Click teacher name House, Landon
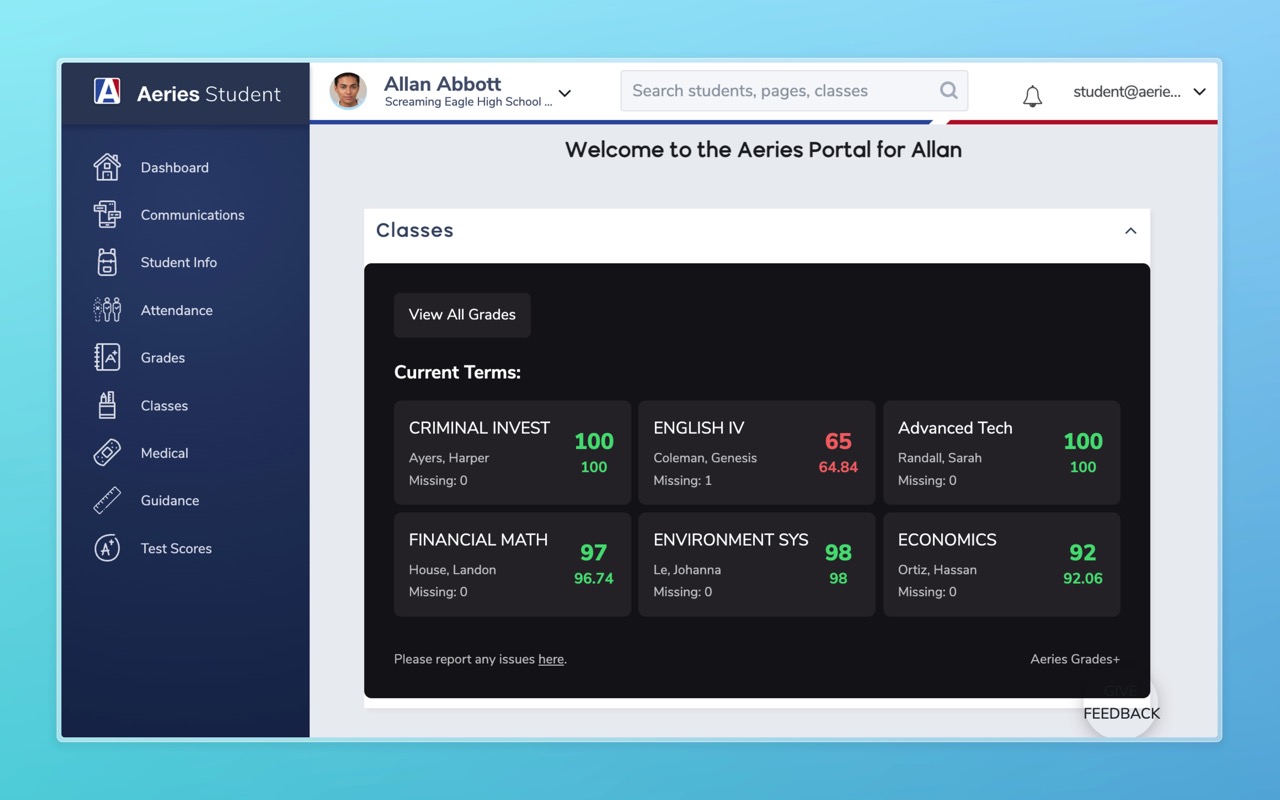The image size is (1280, 800). pyautogui.click(x=452, y=570)
